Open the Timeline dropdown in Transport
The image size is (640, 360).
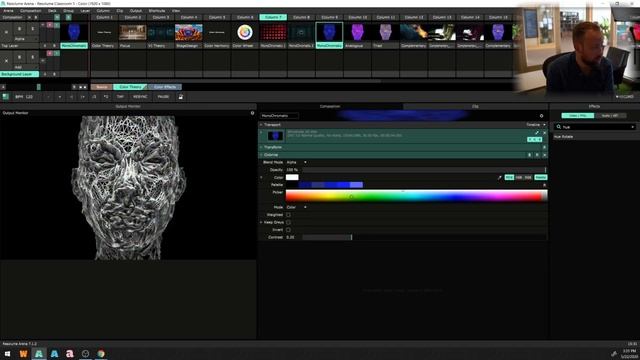pos(536,125)
